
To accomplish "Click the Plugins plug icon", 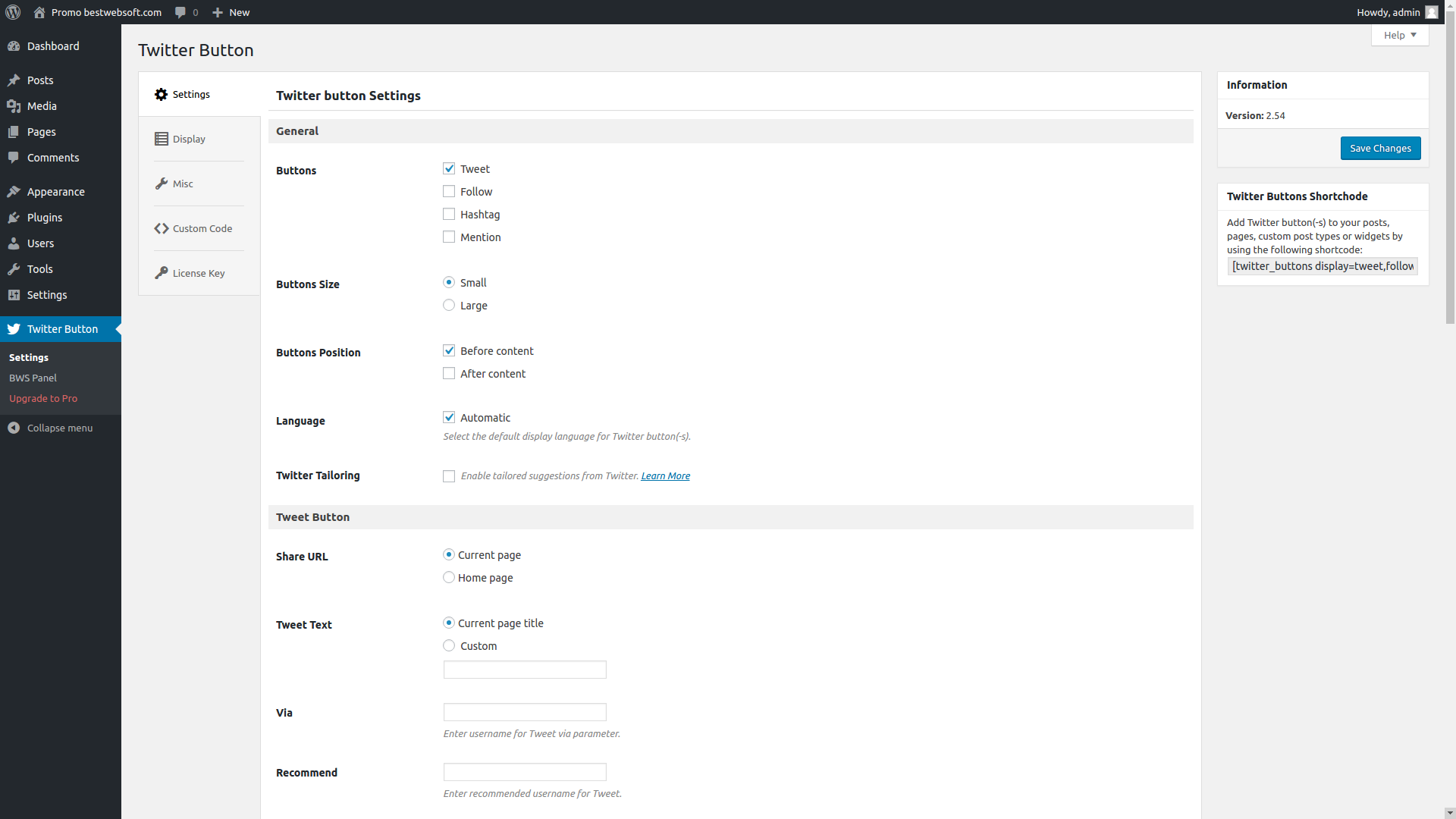I will click(x=14, y=218).
